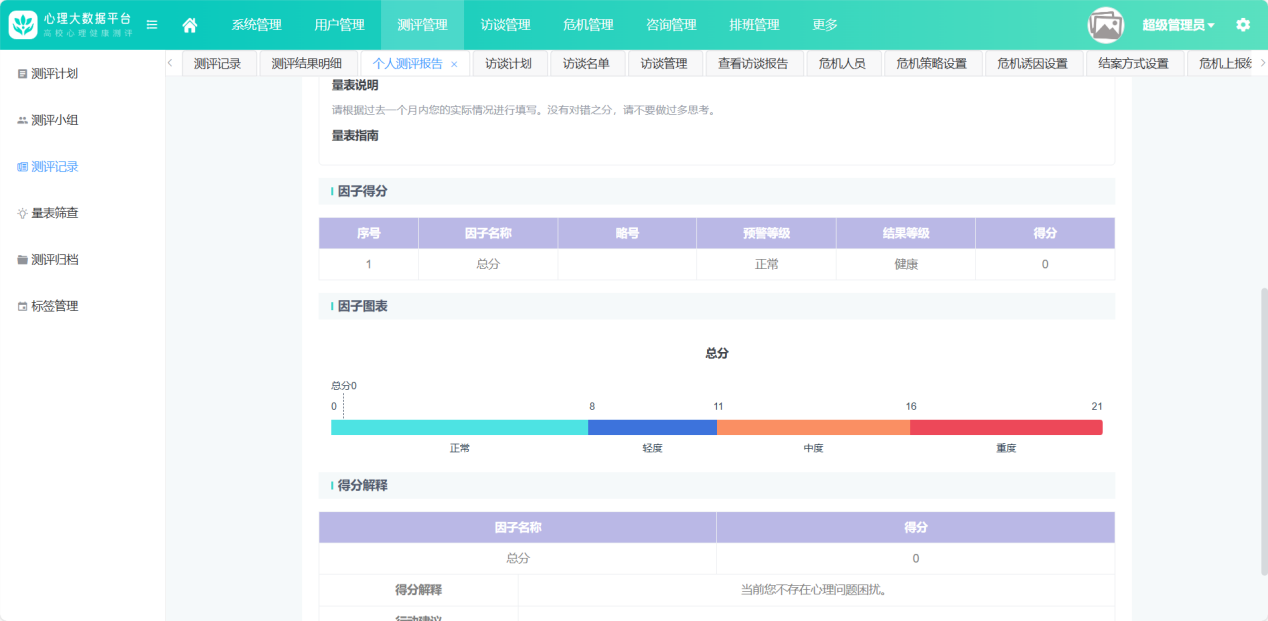Close the 个人测评报告 tab
Screen dimensions: 1268x621
454,64
